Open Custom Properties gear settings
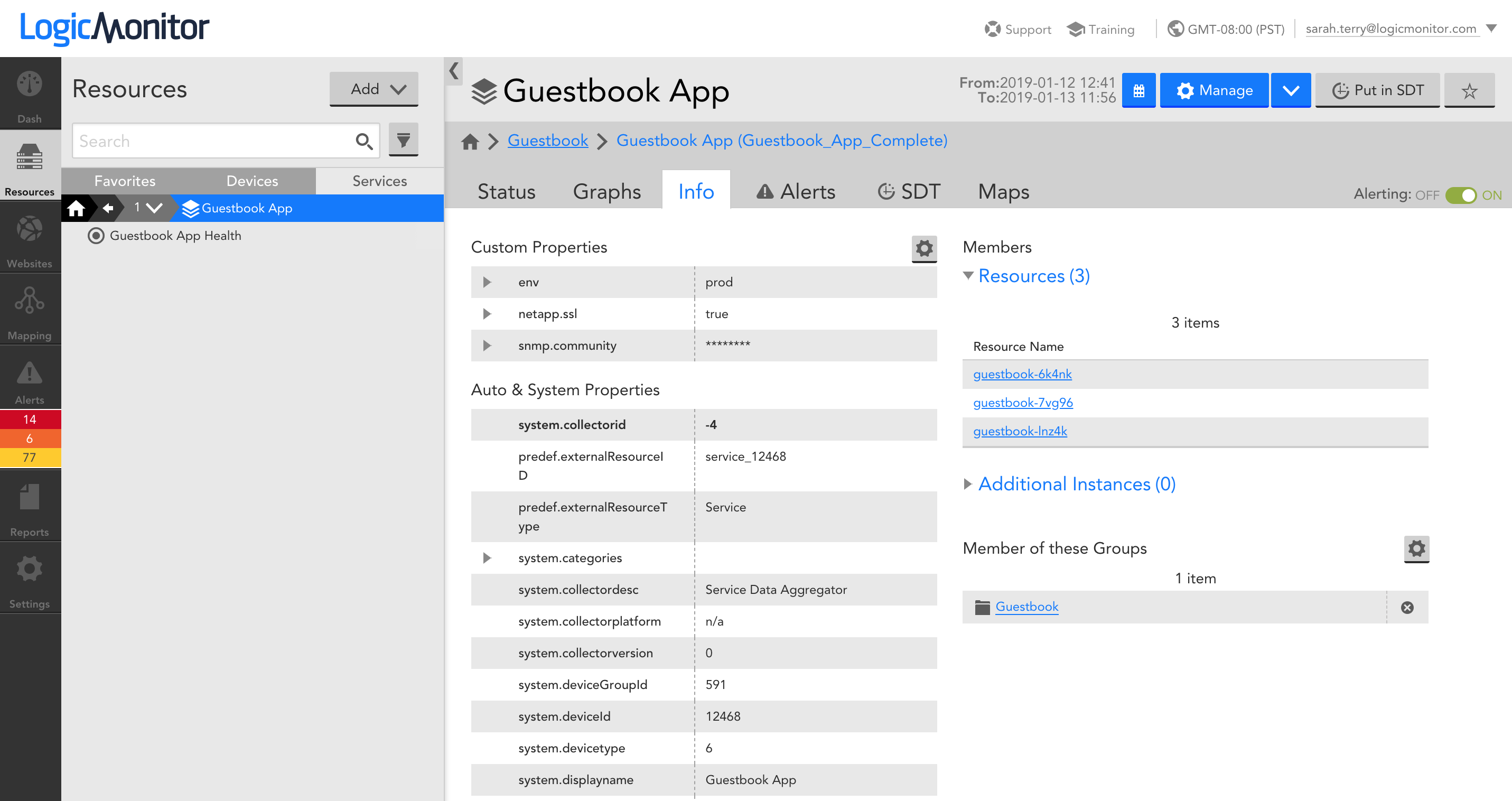1512x801 pixels. 924,248
